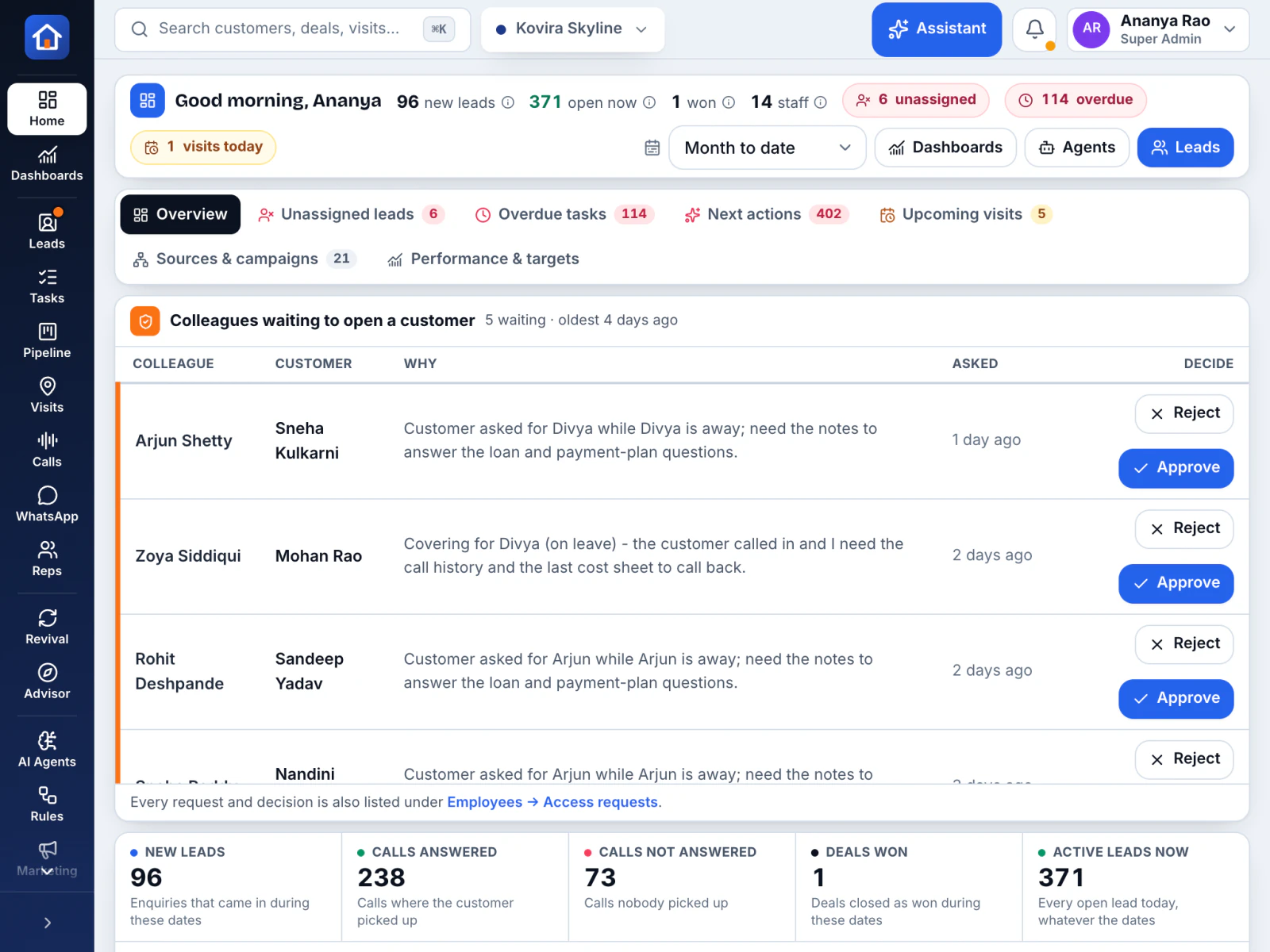Image resolution: width=1270 pixels, height=952 pixels.
Task: Follow the Employees → Access requests link
Action: 553,802
